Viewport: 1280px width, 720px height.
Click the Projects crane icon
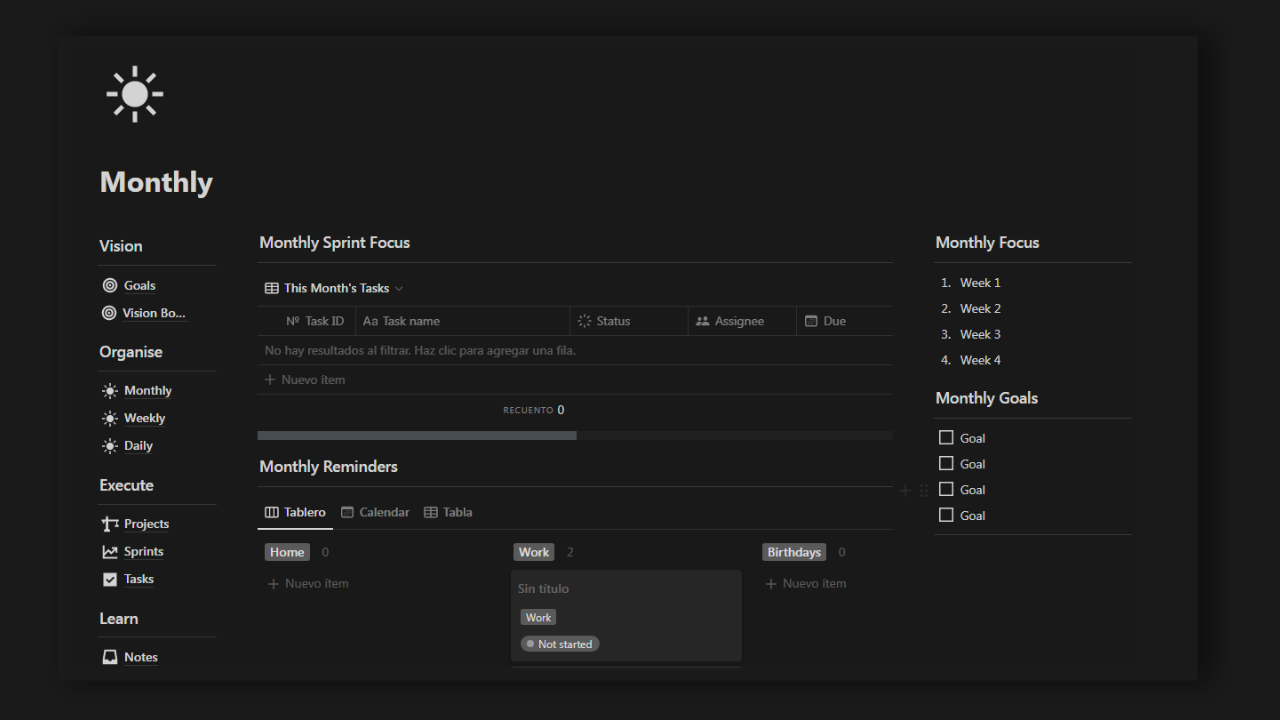click(x=110, y=524)
